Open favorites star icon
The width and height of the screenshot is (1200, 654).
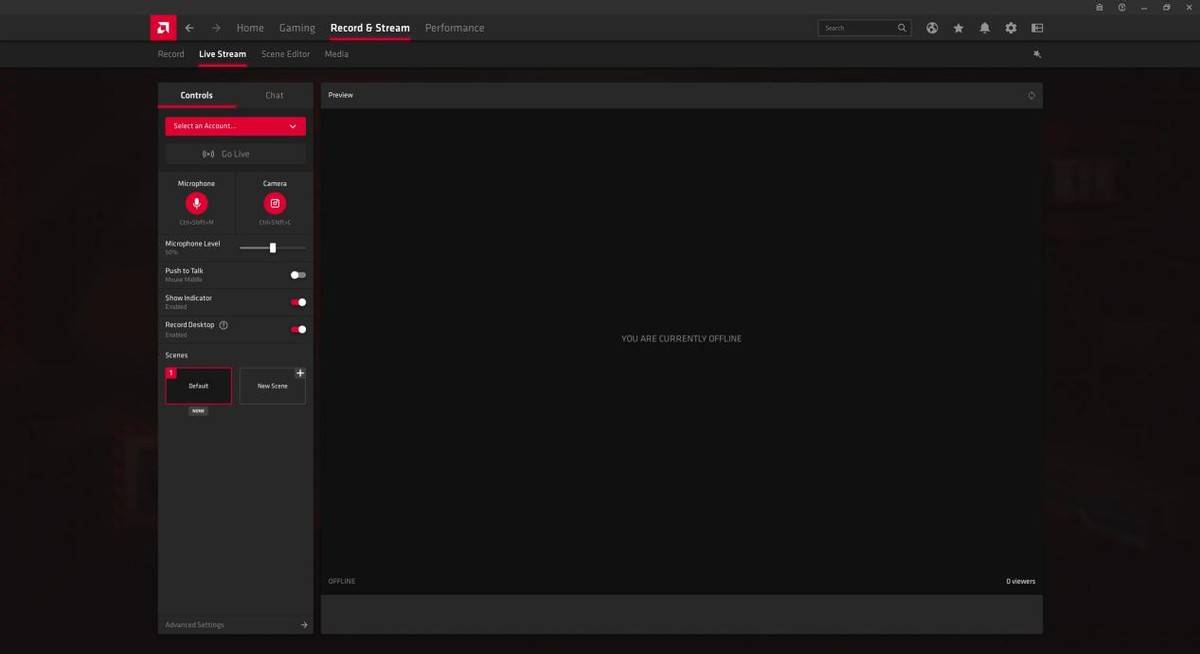958,28
